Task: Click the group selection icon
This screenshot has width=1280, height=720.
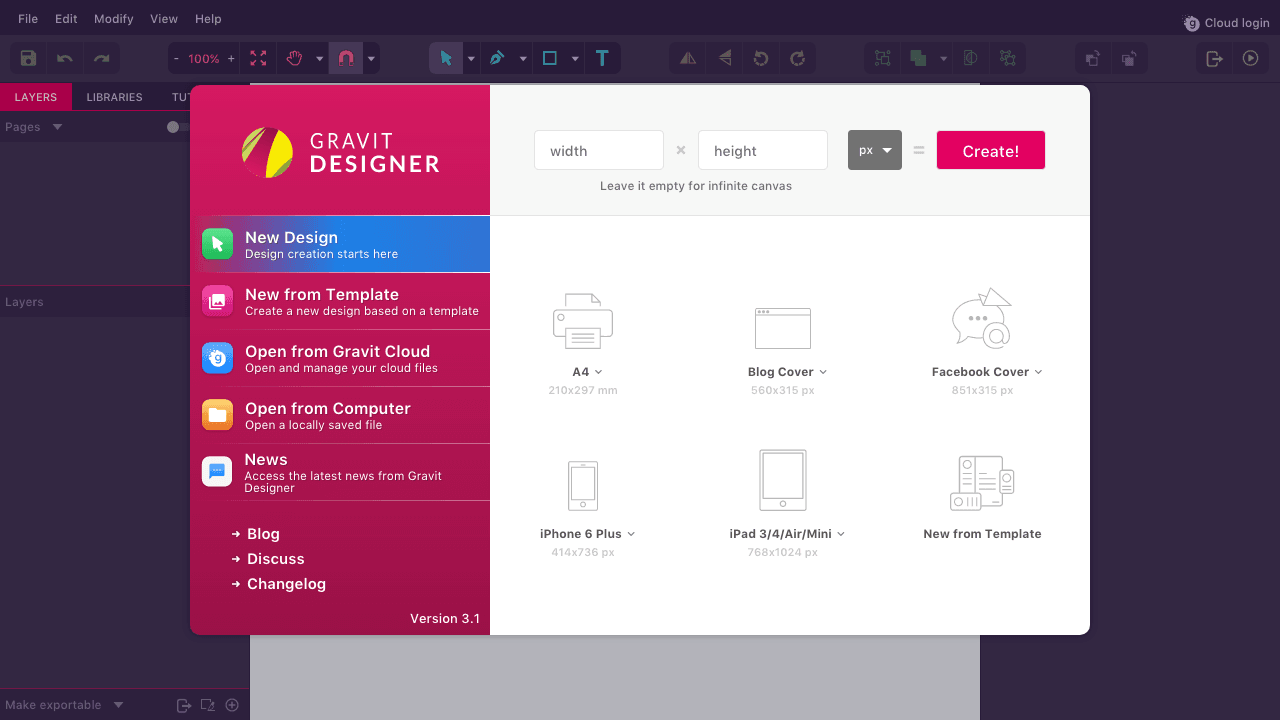Action: 883,59
